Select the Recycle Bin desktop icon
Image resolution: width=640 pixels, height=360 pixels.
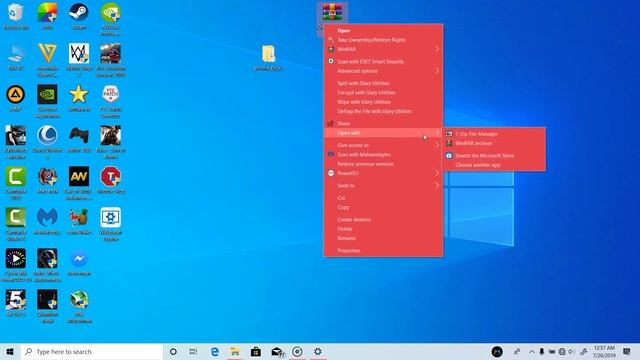click(16, 17)
